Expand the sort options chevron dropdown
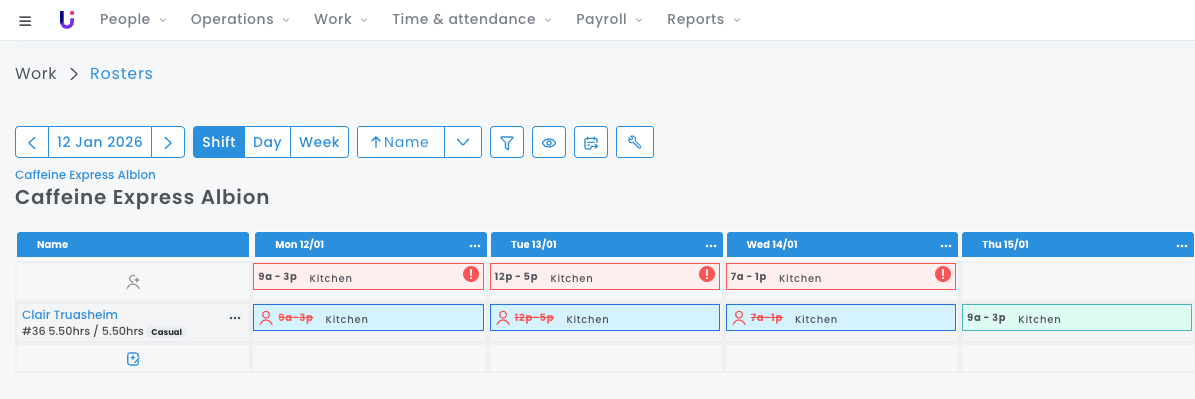This screenshot has height=399, width=1195. click(x=463, y=142)
